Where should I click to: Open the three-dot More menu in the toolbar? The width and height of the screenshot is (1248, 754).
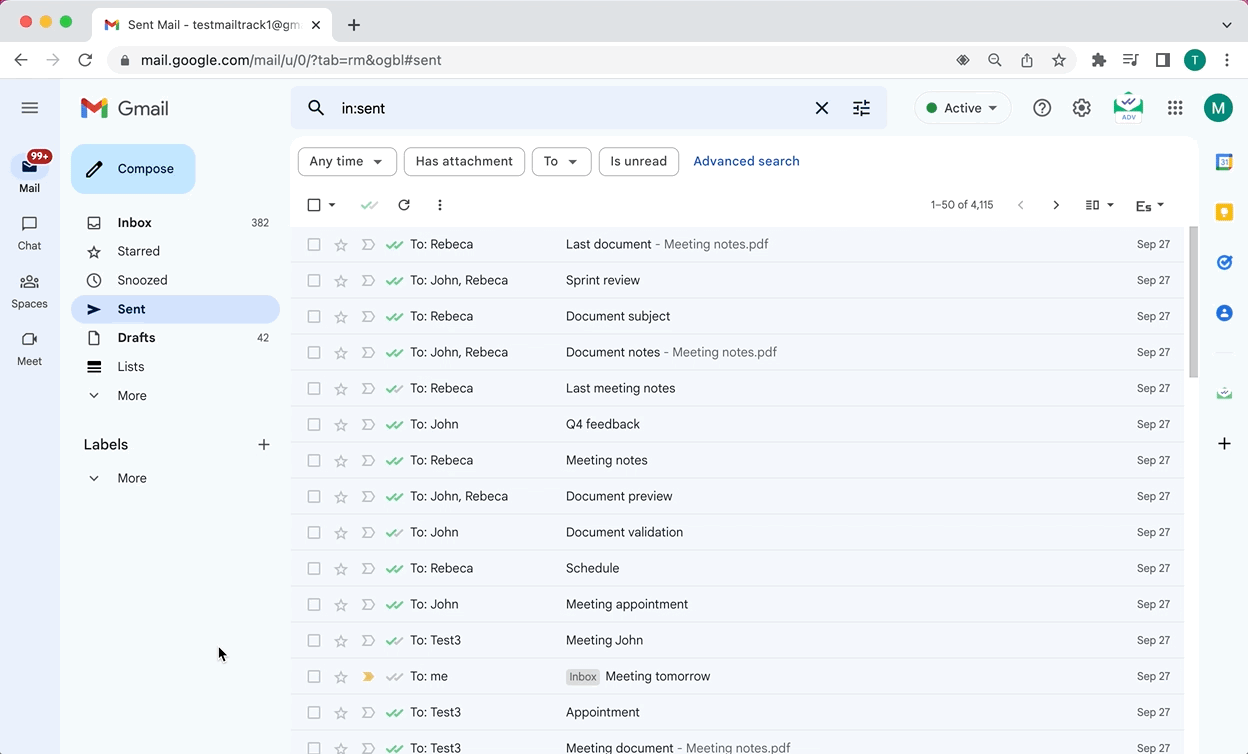[x=439, y=205]
